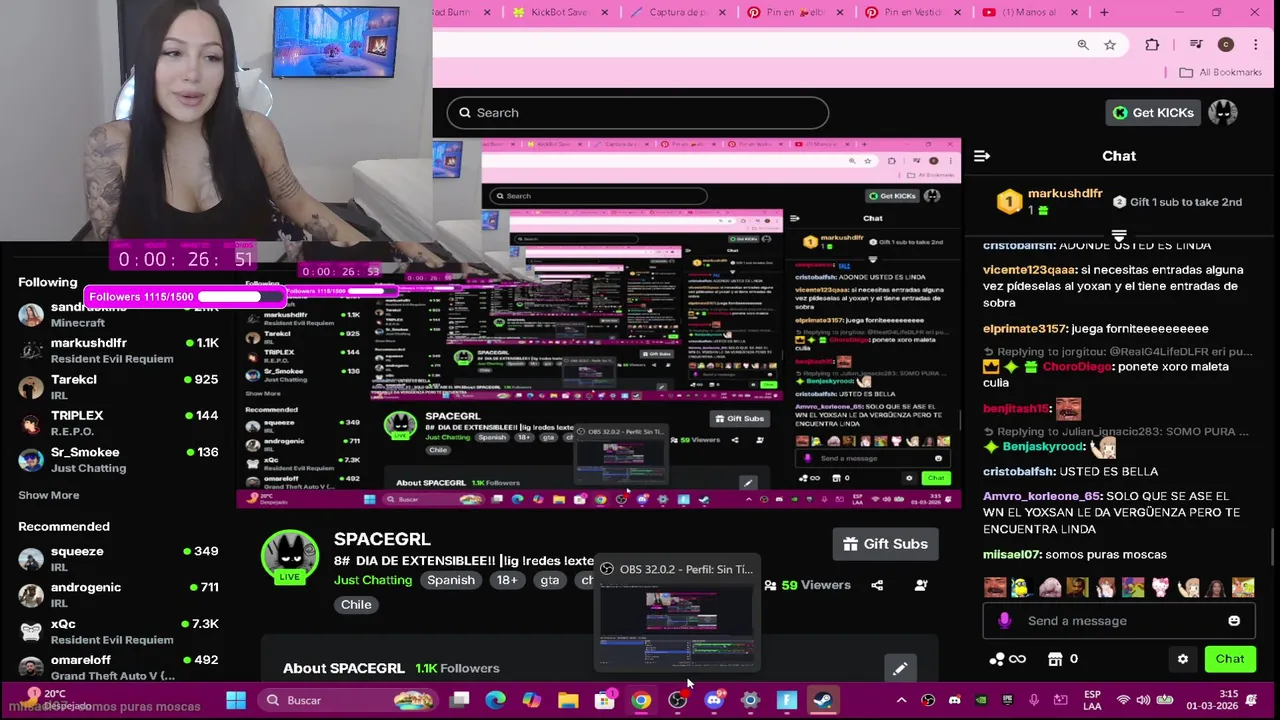Screen dimensions: 1280x720
Task: Send message with green Chat button
Action: 1229,659
